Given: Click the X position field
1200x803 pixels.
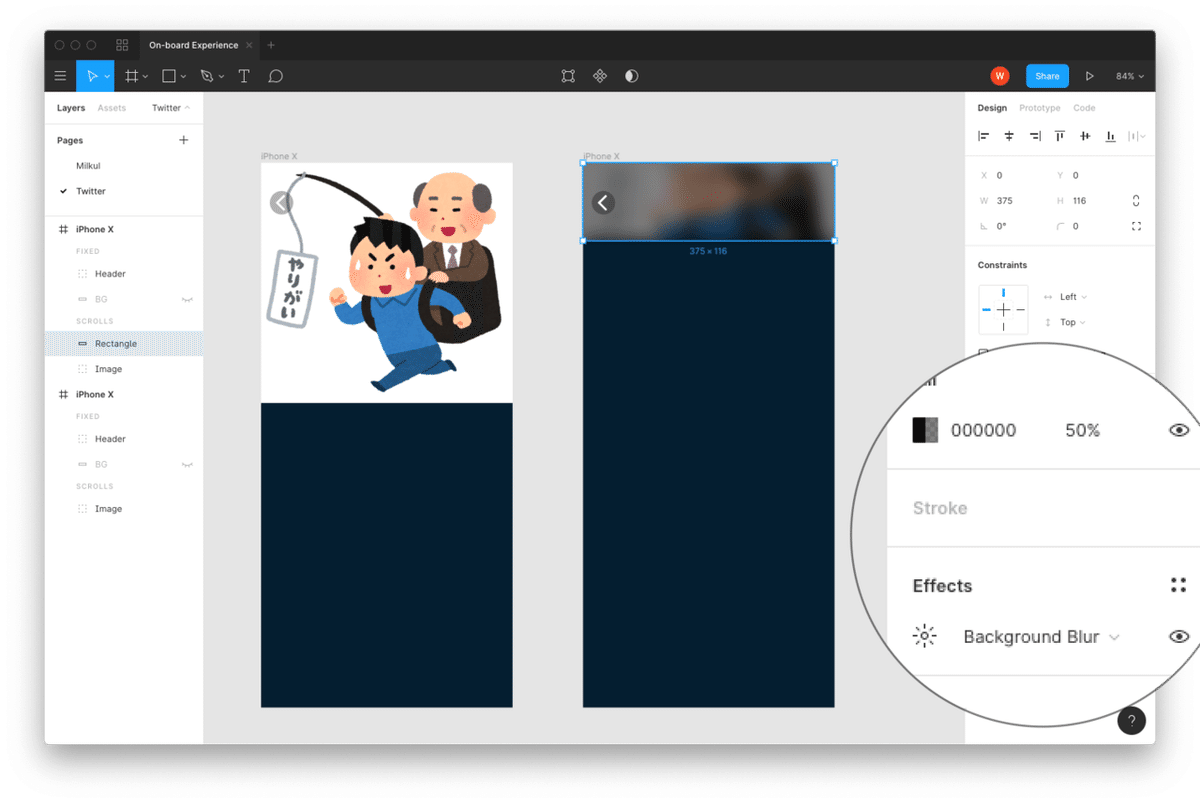Looking at the screenshot, I should coord(1010,175).
